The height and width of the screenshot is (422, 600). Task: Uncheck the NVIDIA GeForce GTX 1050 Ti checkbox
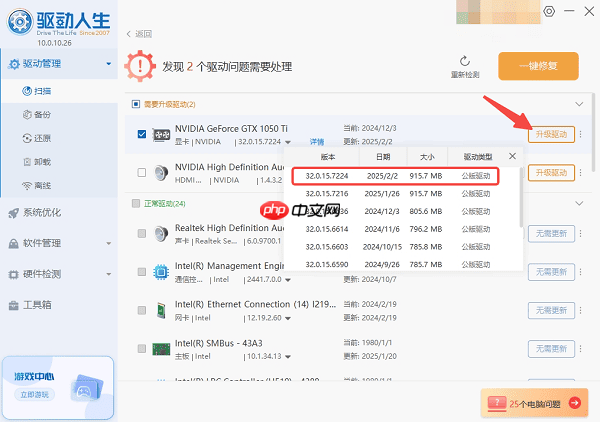[x=141, y=134]
